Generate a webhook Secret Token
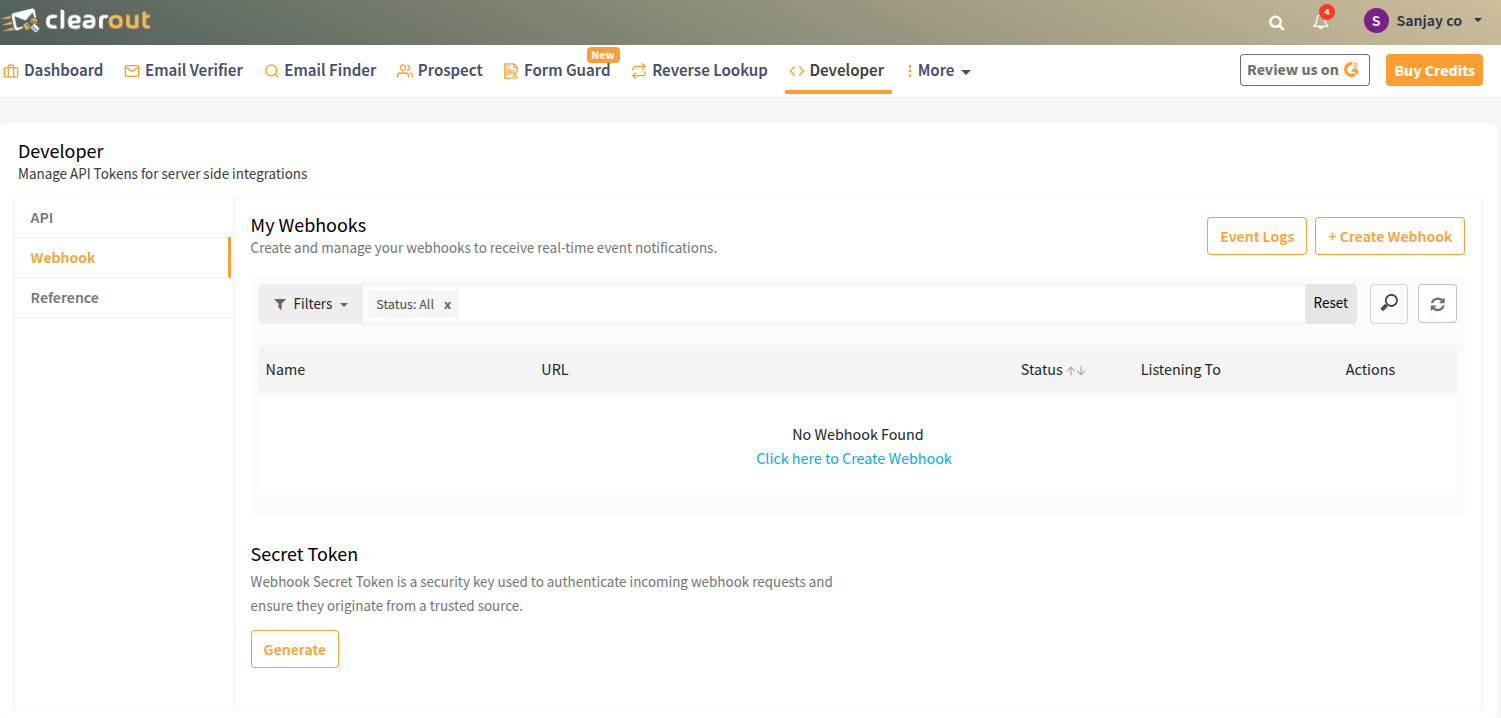Screen dimensions: 1501x718 (x=294, y=648)
